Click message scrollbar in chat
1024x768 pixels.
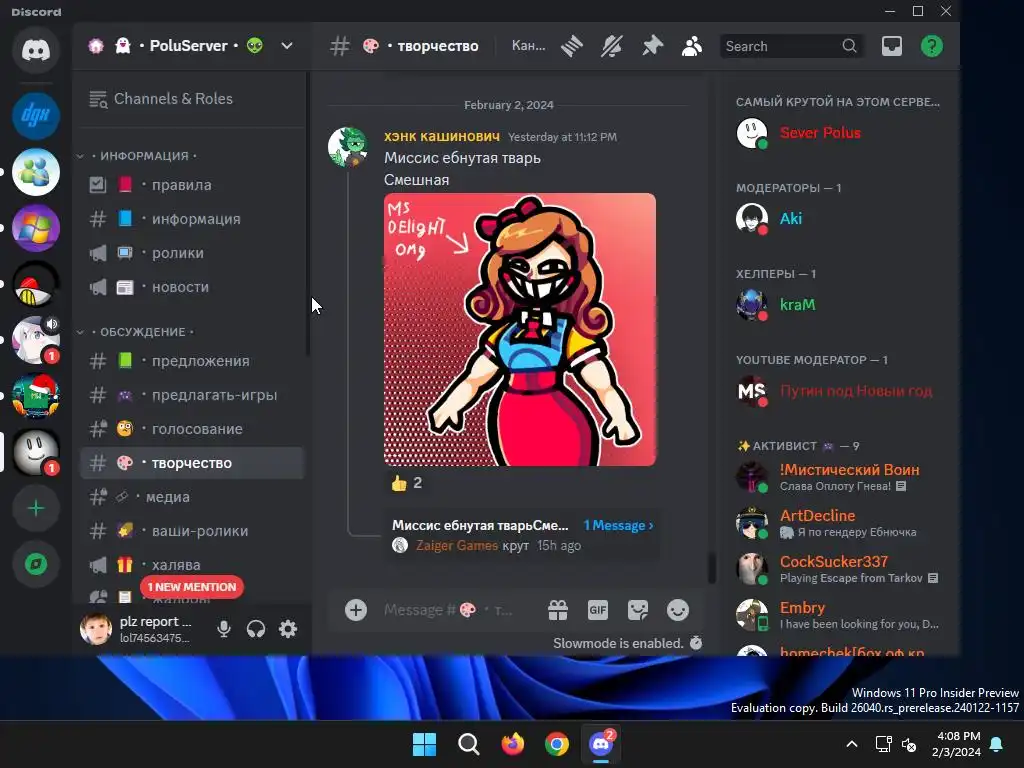tap(712, 567)
